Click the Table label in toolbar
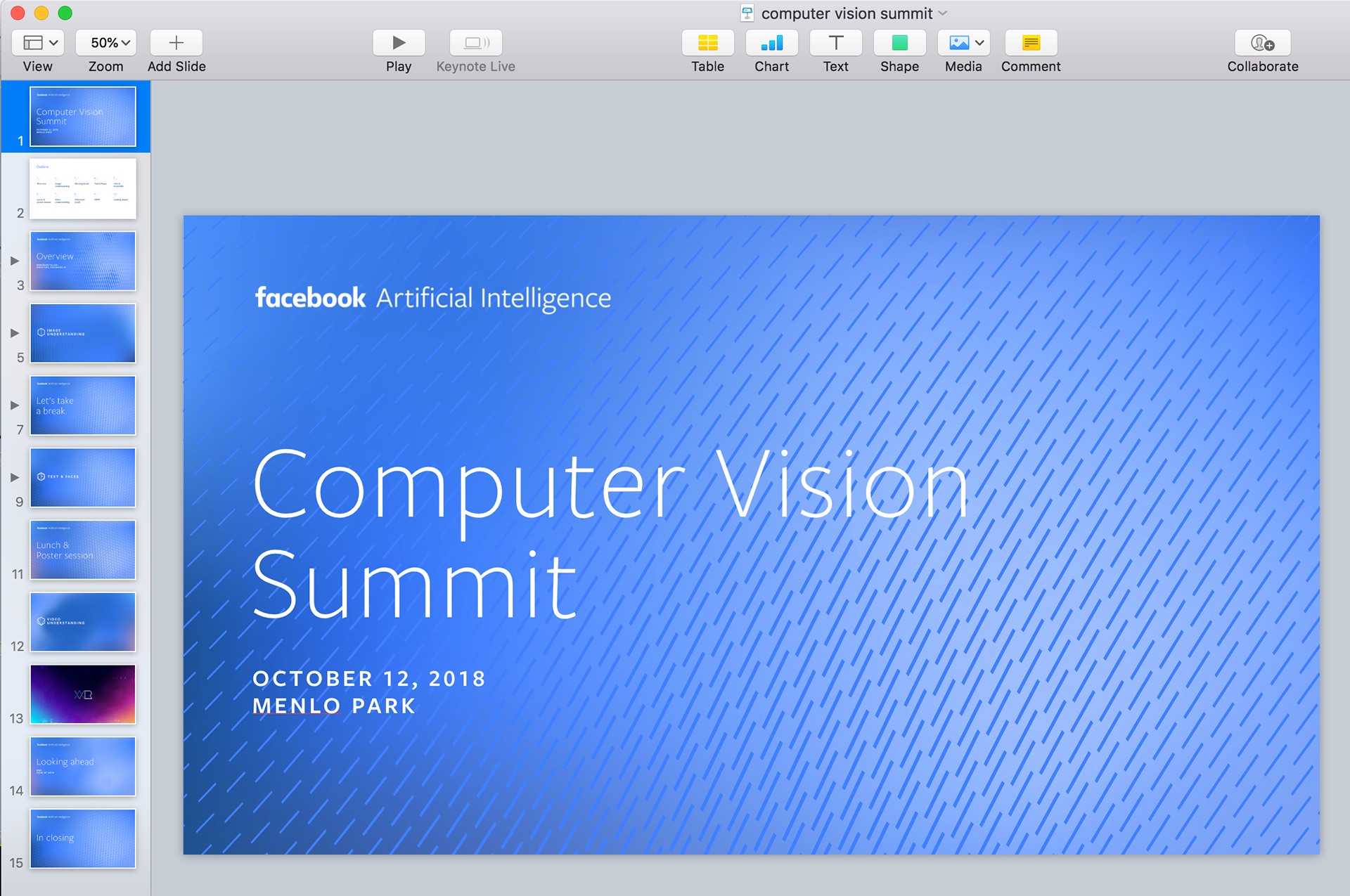1350x896 pixels. click(x=708, y=67)
